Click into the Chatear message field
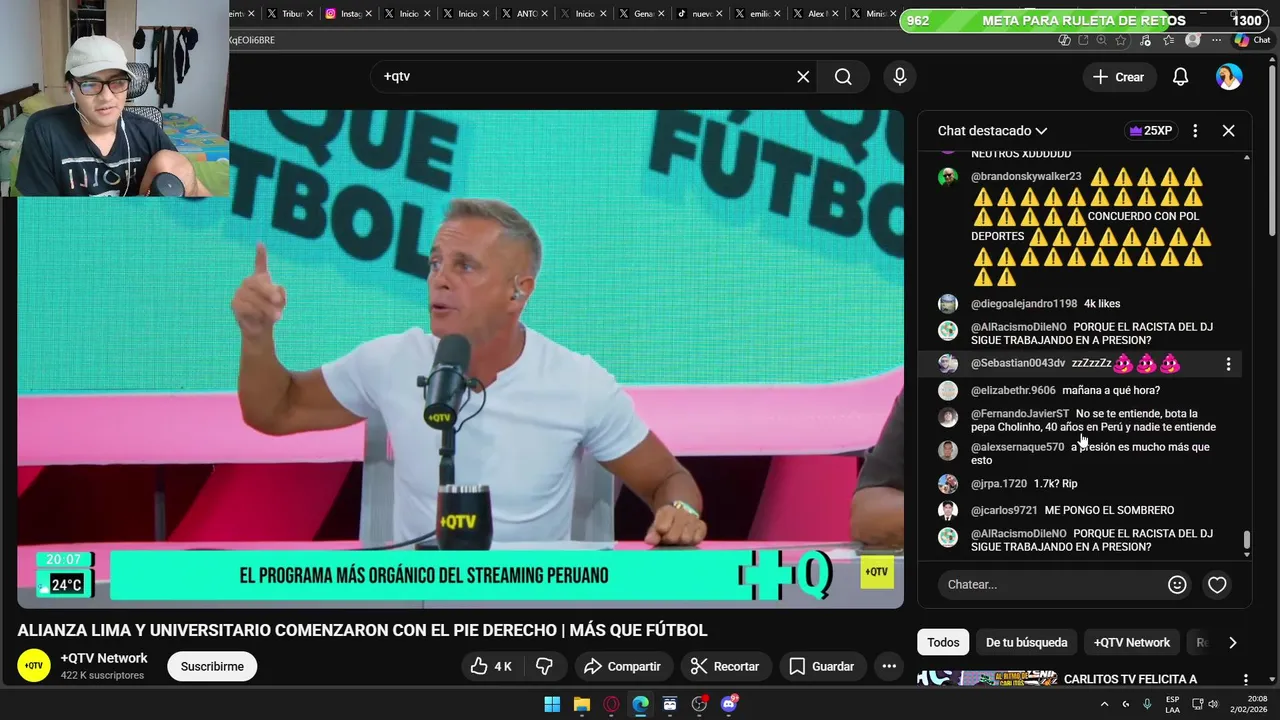This screenshot has width=1280, height=720. pos(1050,585)
